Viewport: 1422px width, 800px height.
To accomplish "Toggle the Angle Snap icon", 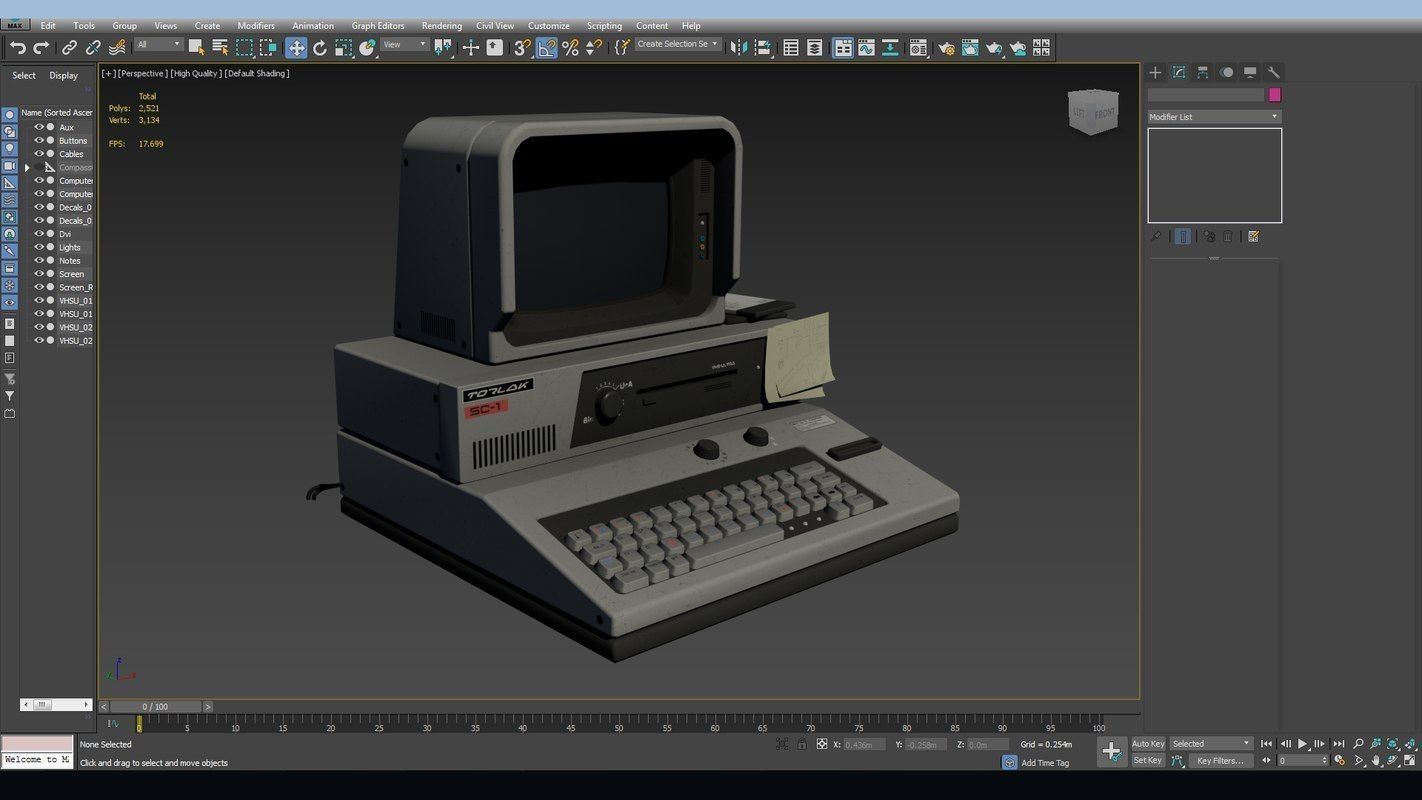I will click(546, 47).
